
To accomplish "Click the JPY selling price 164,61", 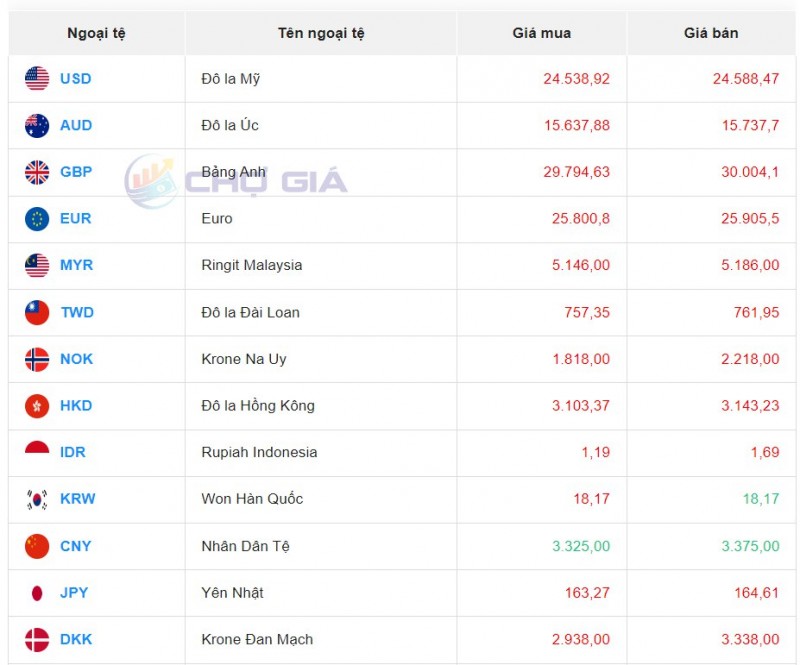I will pos(756,593).
